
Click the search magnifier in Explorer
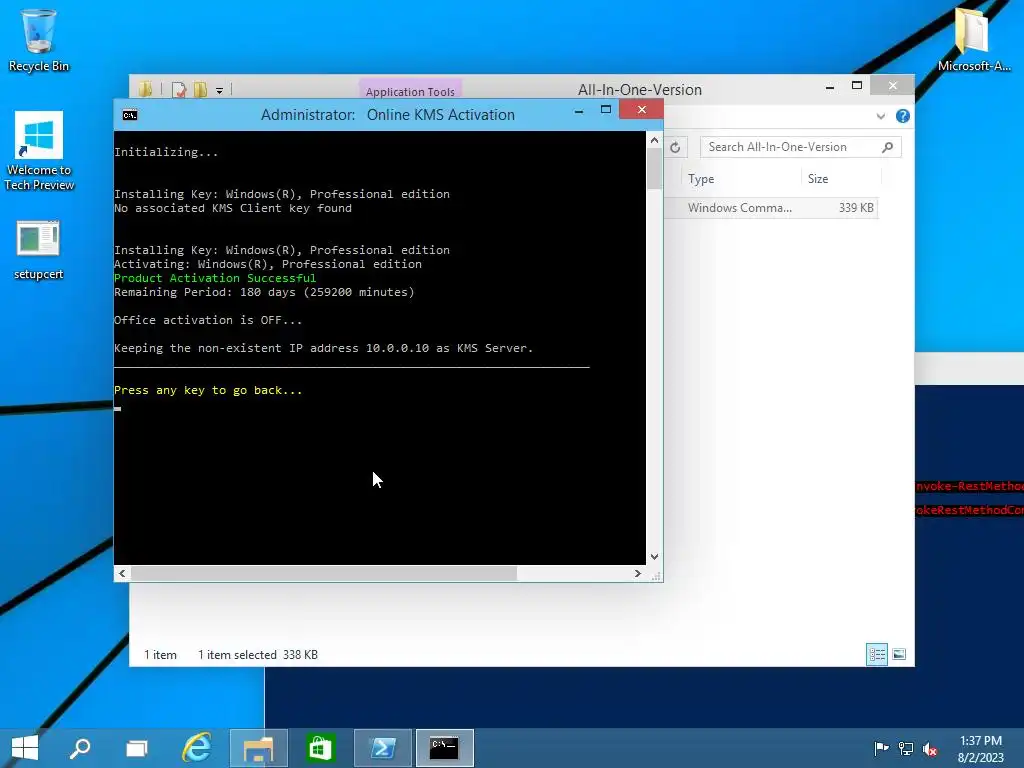coord(888,147)
